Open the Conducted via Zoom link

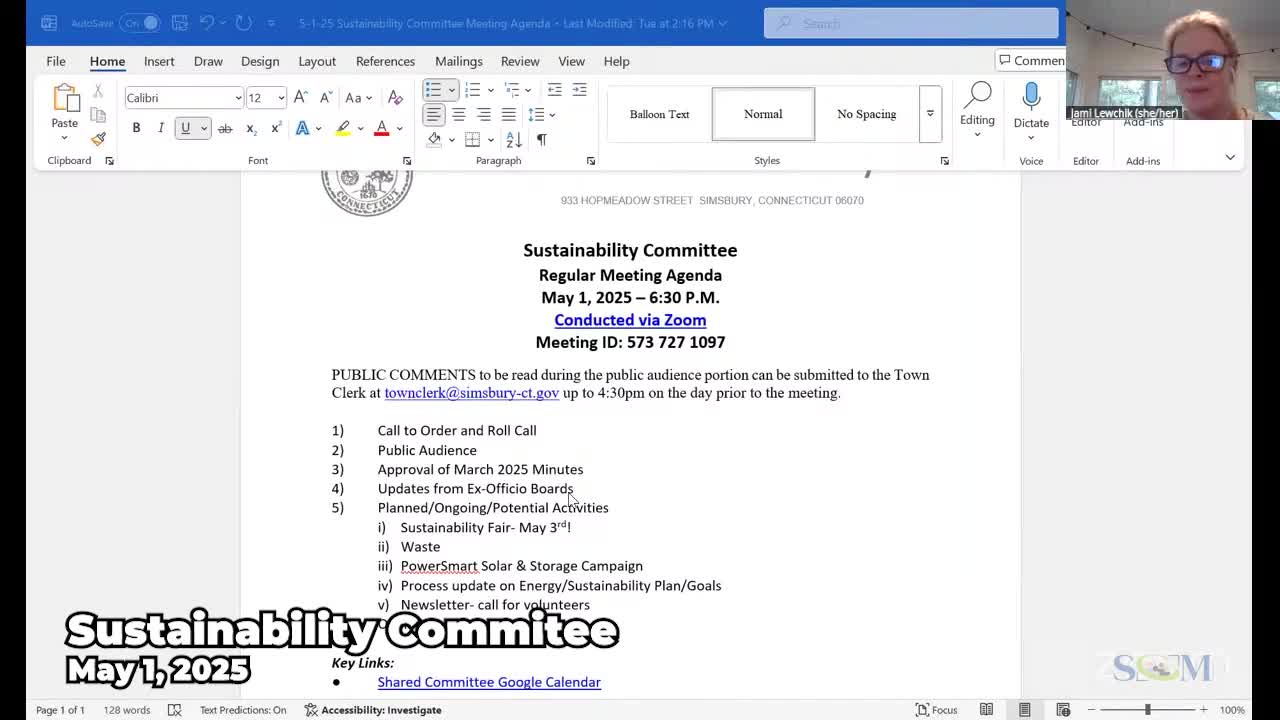click(x=630, y=320)
